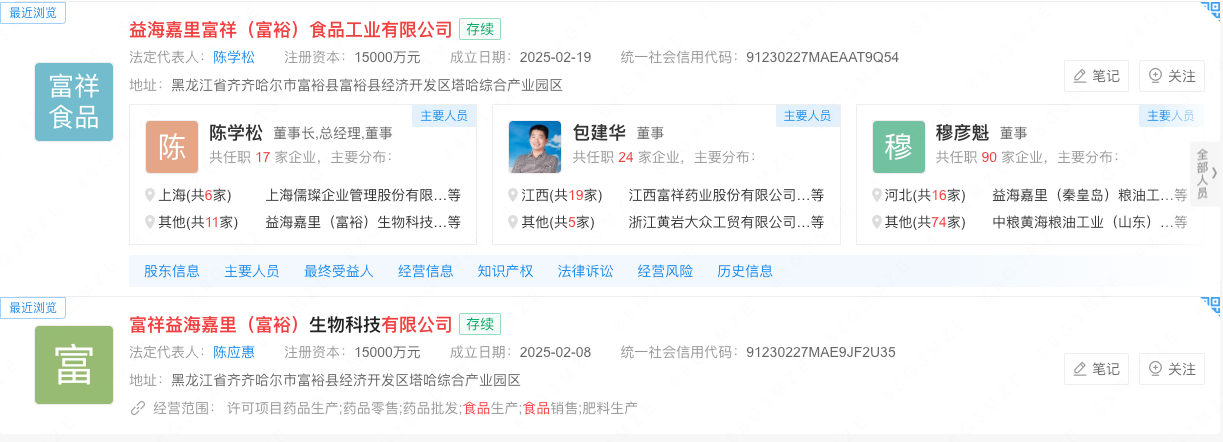Click location pin icon beside 江西(共19家)

point(514,195)
